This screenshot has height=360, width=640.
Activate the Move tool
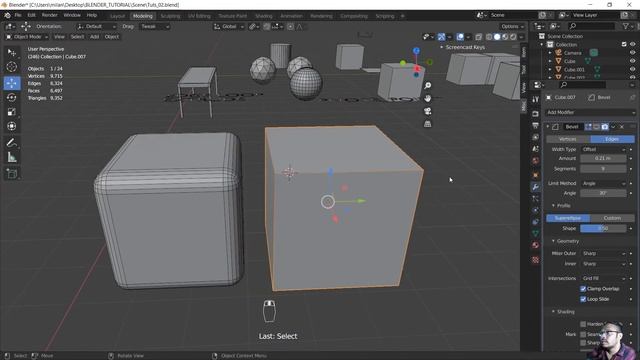[x=12, y=83]
